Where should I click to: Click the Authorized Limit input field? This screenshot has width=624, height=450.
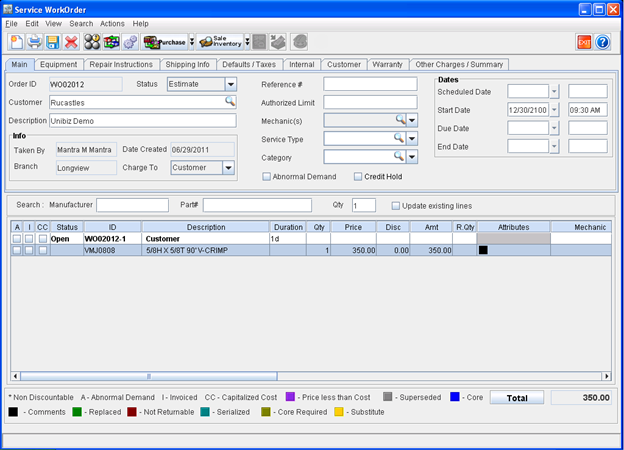(x=370, y=102)
